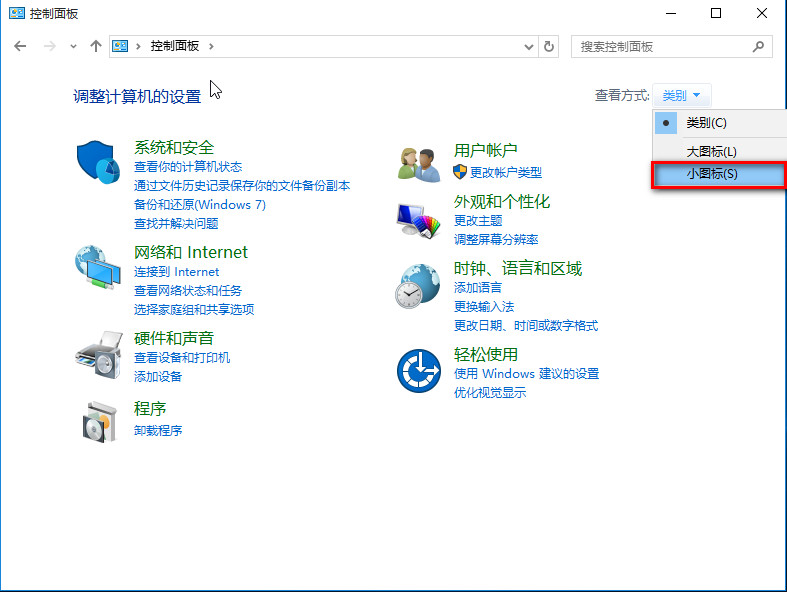This screenshot has height=592, width=787.
Task: Open 查看你的计算机状态 link
Action: 188,167
